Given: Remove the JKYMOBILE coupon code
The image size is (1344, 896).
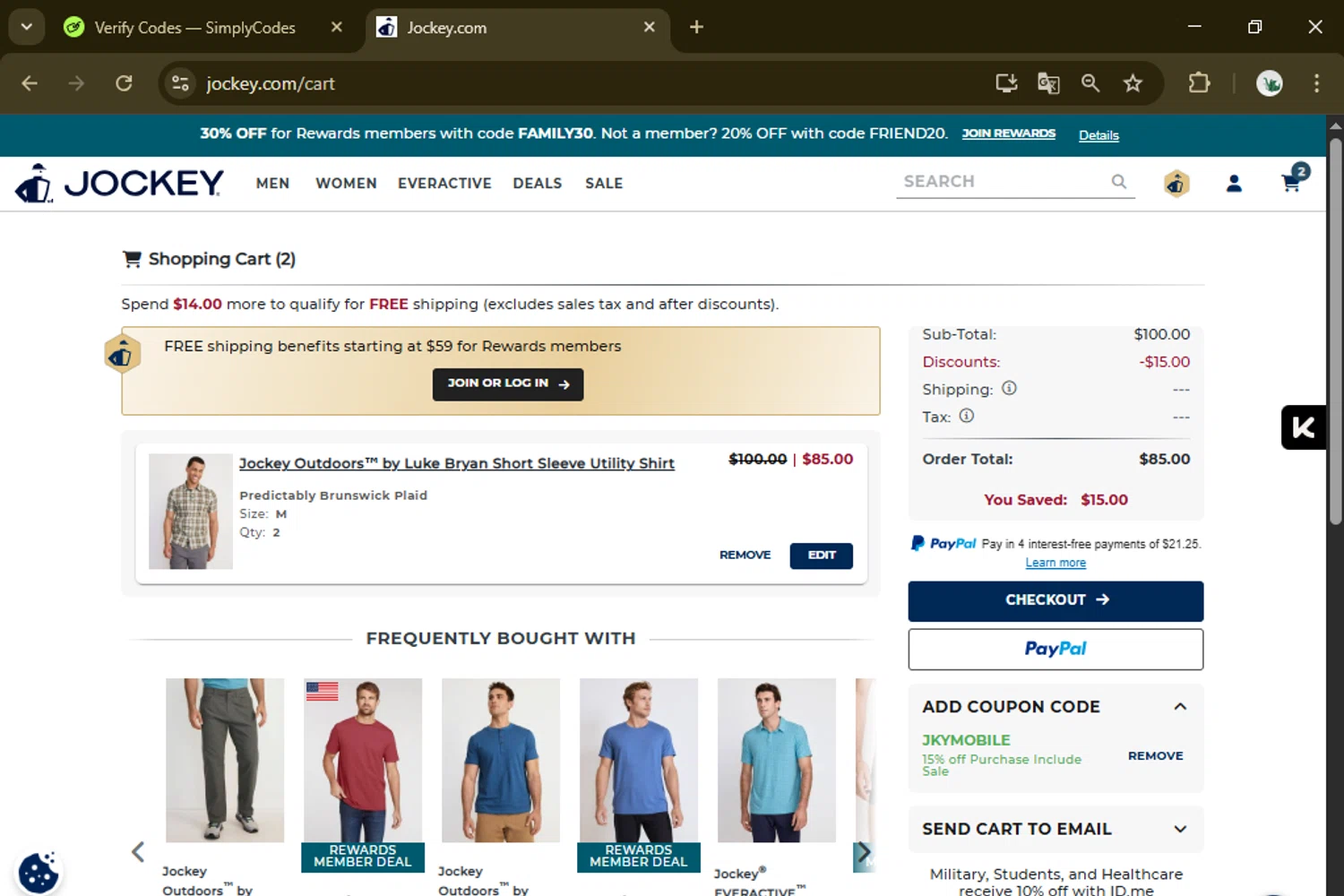Looking at the screenshot, I should [1155, 756].
